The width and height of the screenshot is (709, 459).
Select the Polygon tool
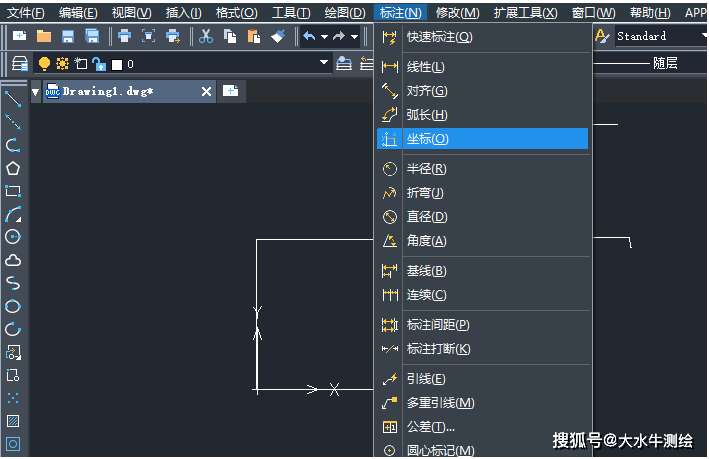pos(13,168)
